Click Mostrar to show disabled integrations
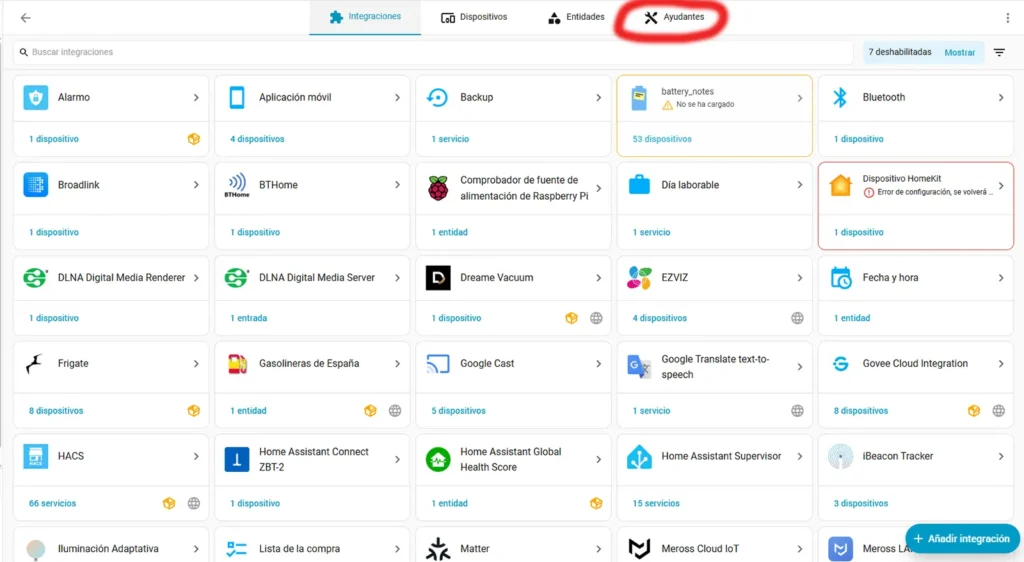The image size is (1024, 562). coord(959,52)
